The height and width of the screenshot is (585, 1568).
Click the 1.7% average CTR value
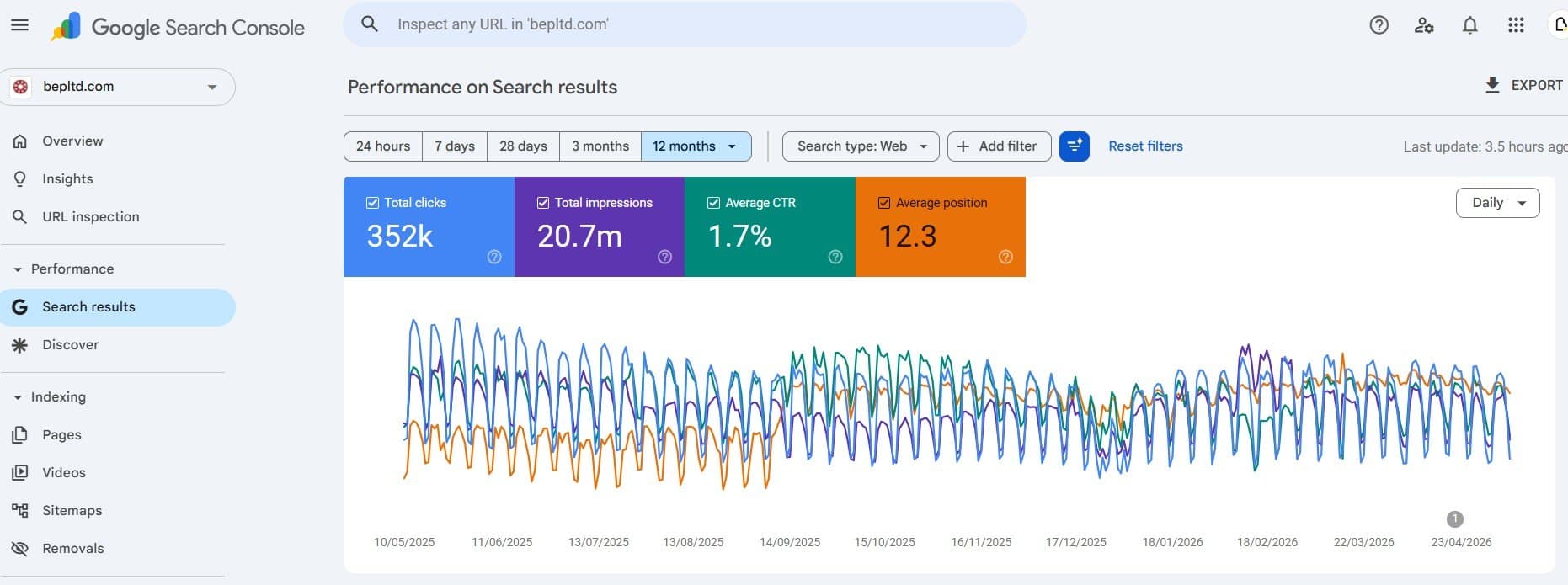739,237
